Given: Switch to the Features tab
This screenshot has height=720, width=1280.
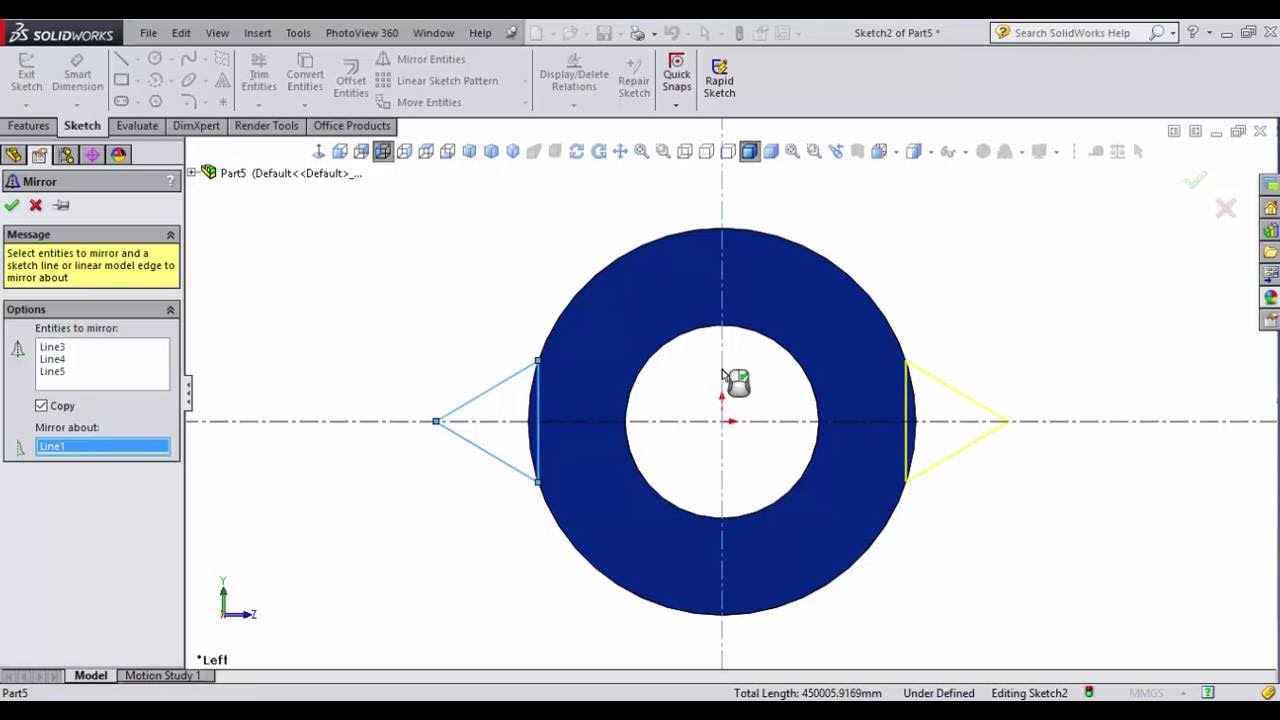Looking at the screenshot, I should pos(28,126).
